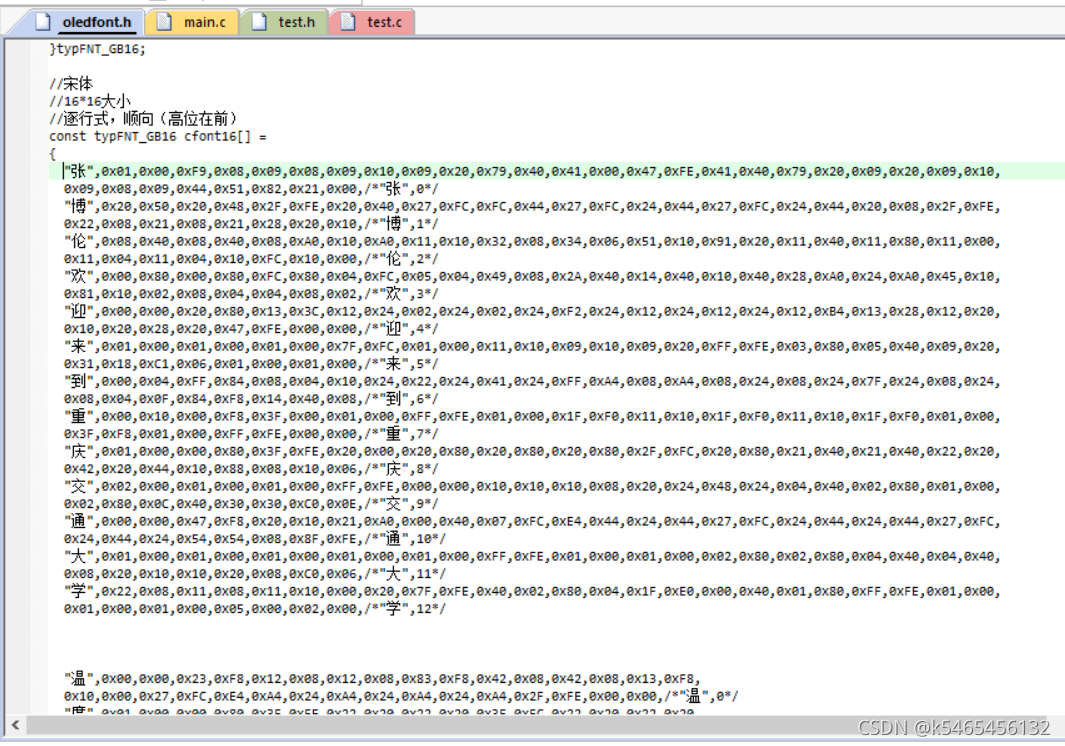This screenshot has height=746, width=1065.
Task: Click the comment '//宋体'
Action: [x=71, y=84]
